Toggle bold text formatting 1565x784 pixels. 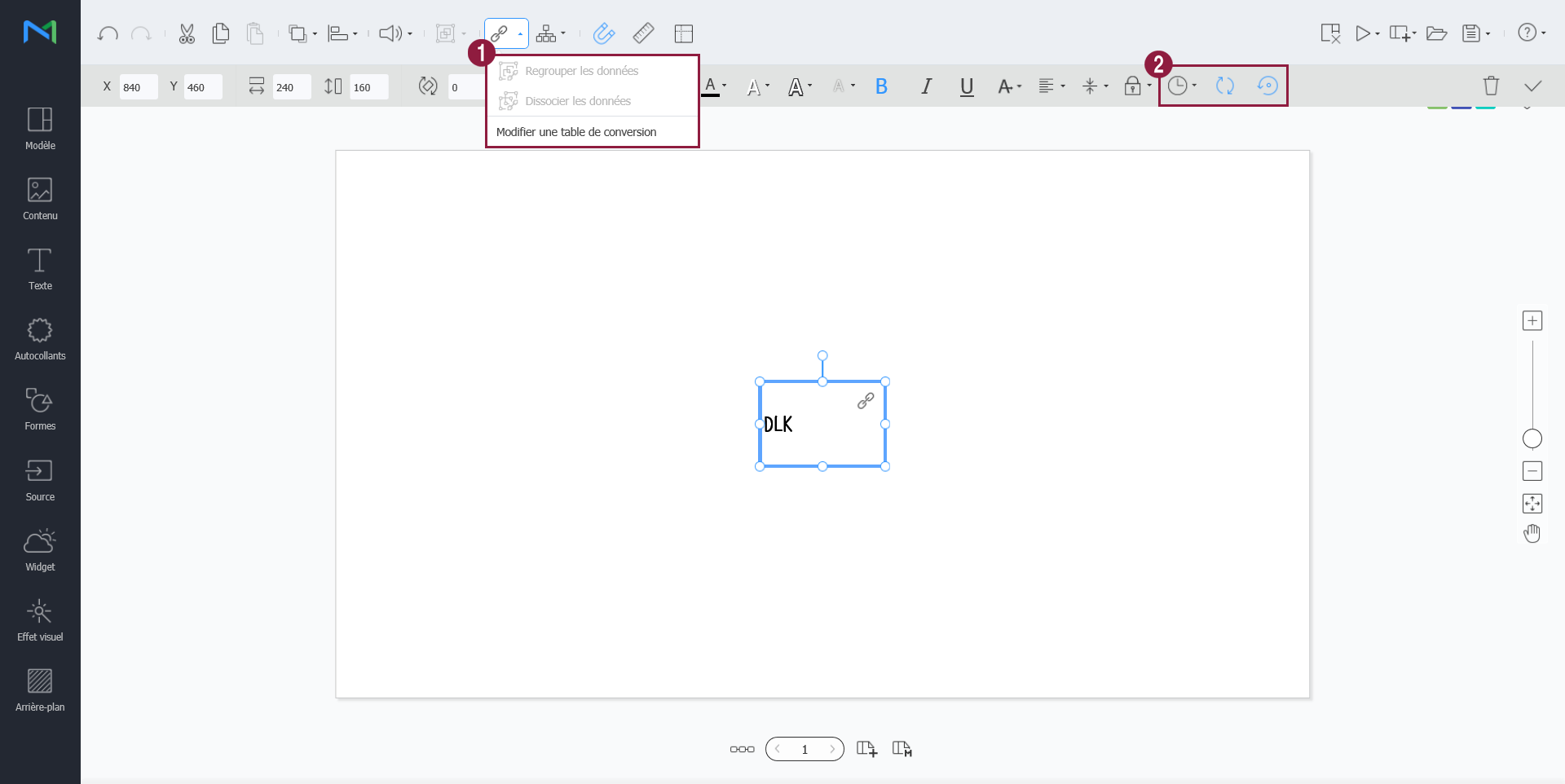click(x=881, y=86)
